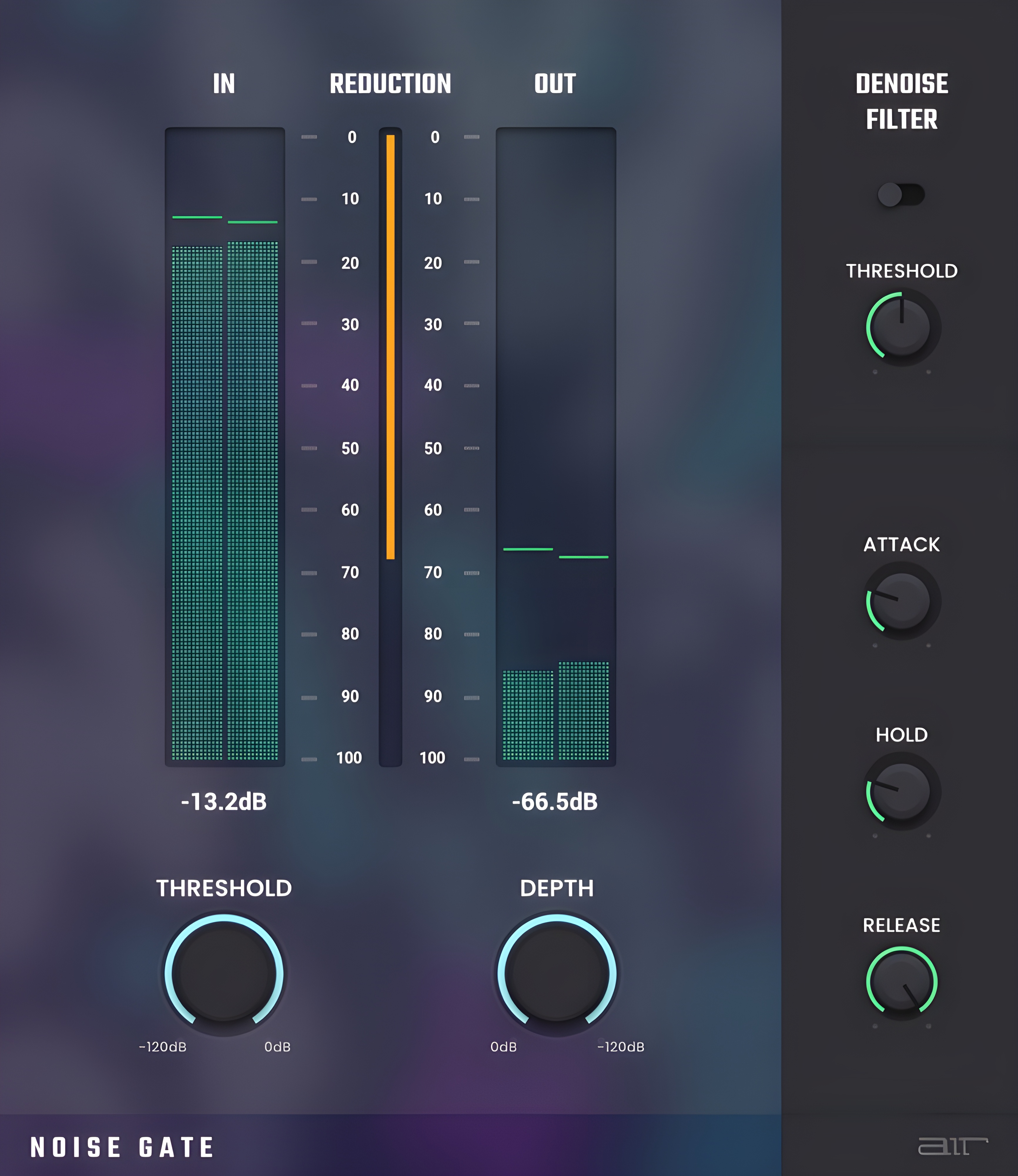The image size is (1018, 1176).
Task: Click the Noise Gate title text
Action: [122, 1147]
